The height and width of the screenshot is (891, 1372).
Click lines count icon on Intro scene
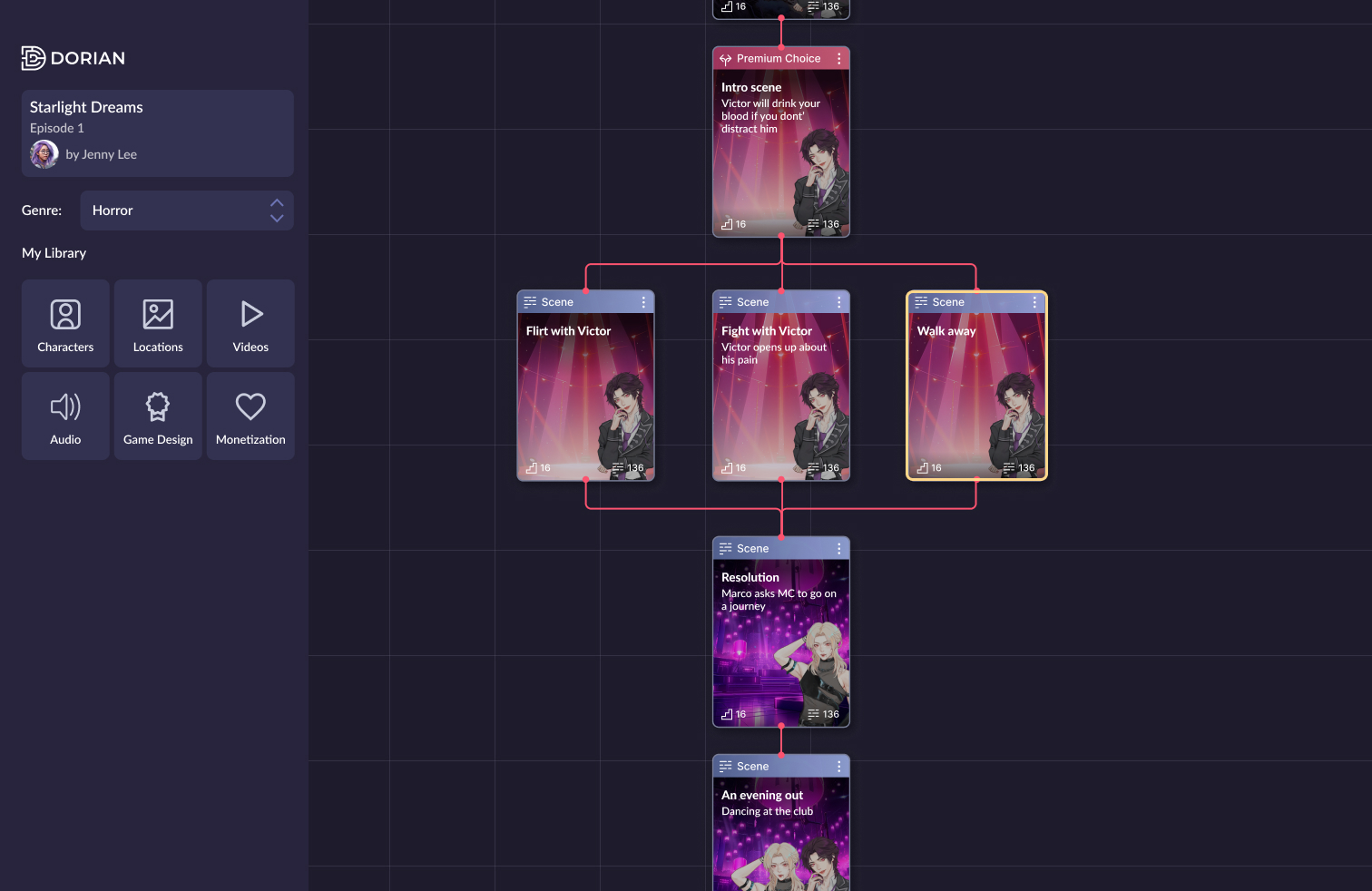(813, 224)
